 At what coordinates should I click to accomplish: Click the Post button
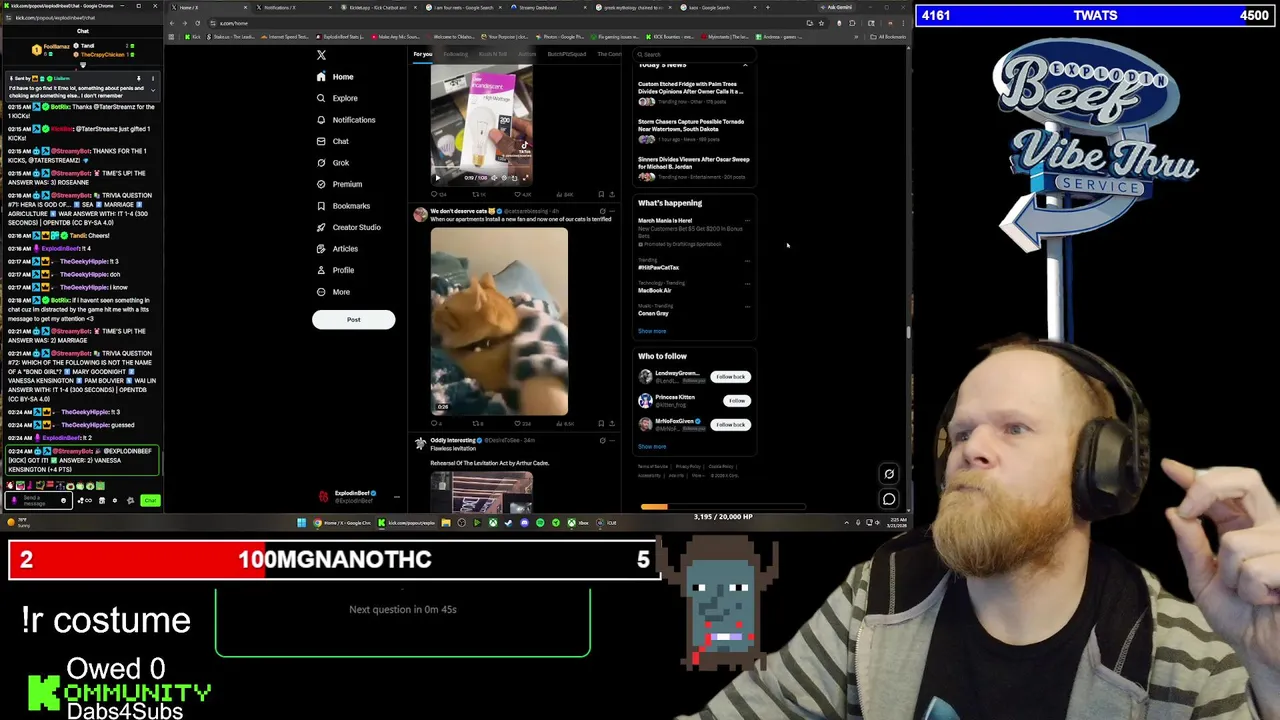[353, 319]
